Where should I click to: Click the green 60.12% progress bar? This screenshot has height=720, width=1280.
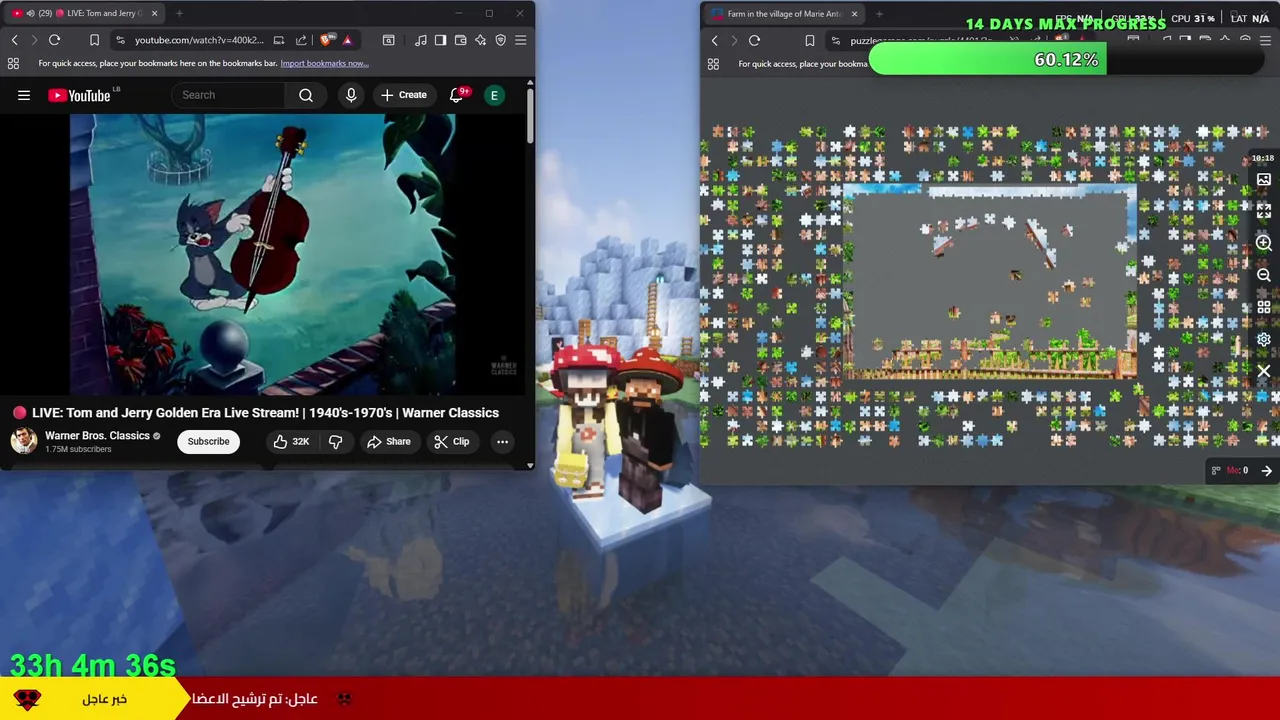coord(987,60)
